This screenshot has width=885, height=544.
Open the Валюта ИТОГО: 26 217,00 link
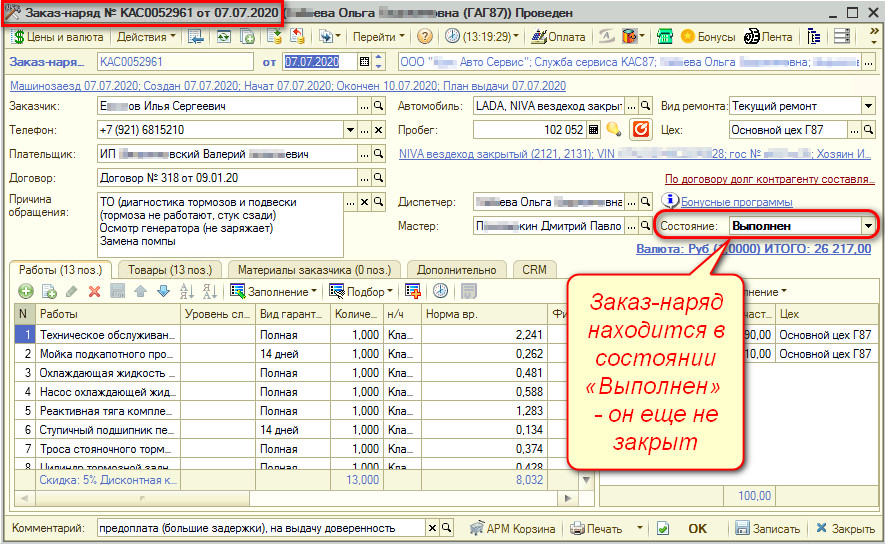pyautogui.click(x=753, y=249)
